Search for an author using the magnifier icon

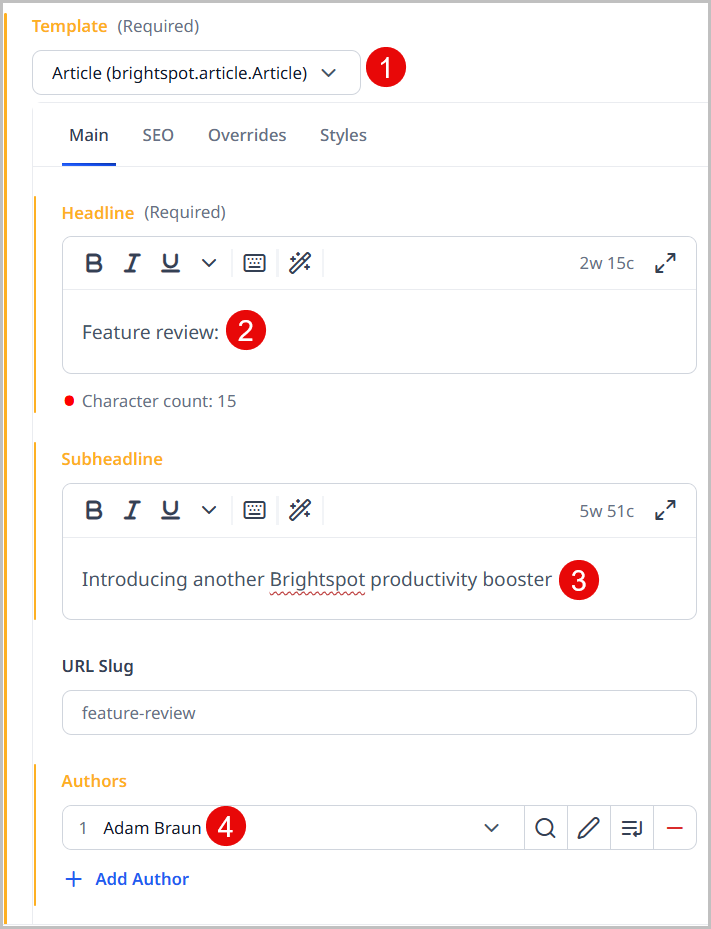pos(545,828)
